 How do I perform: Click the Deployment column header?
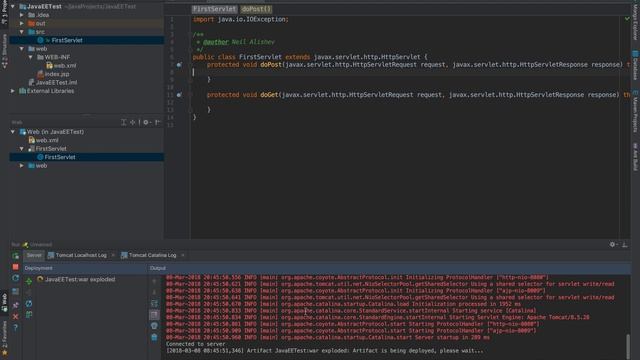(x=86, y=268)
